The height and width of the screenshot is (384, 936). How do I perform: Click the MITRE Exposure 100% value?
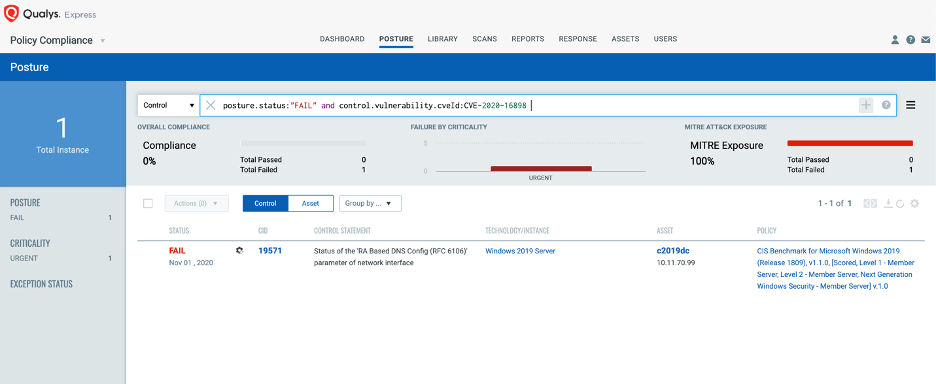702,161
